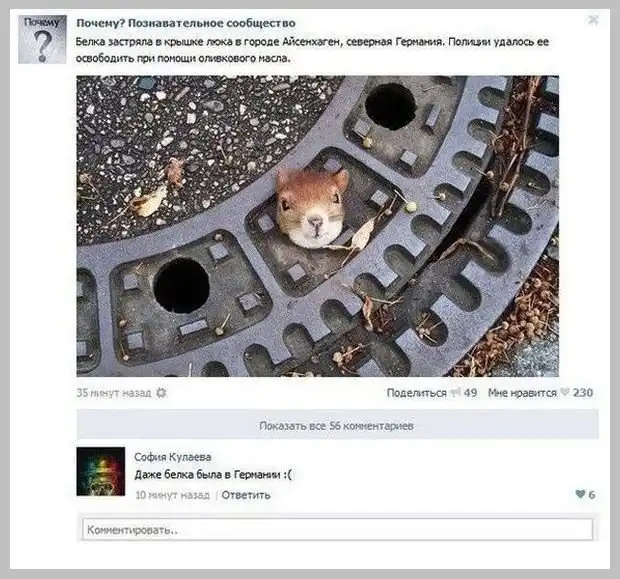This screenshot has height=579, width=620.
Task: Click the gear icon next to 35 минут назад
Action: coord(161,393)
